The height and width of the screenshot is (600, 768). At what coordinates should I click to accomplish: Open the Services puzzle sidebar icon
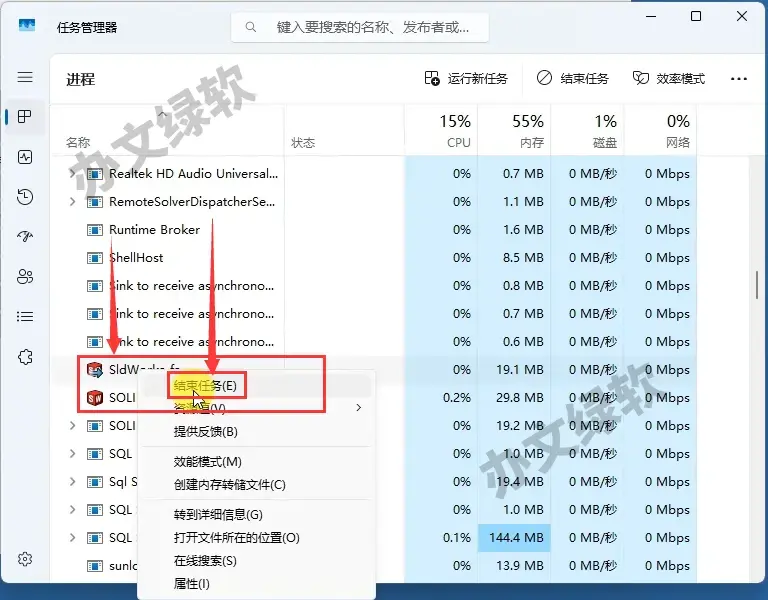[x=25, y=357]
